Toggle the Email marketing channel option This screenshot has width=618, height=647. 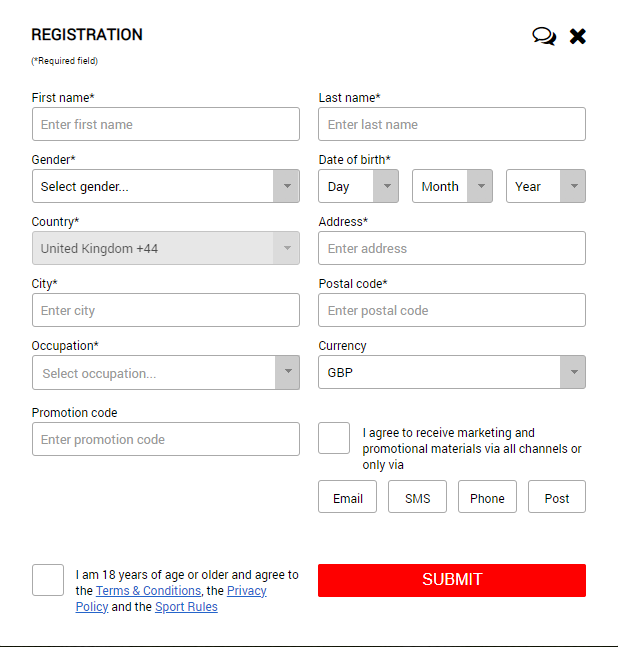347,496
